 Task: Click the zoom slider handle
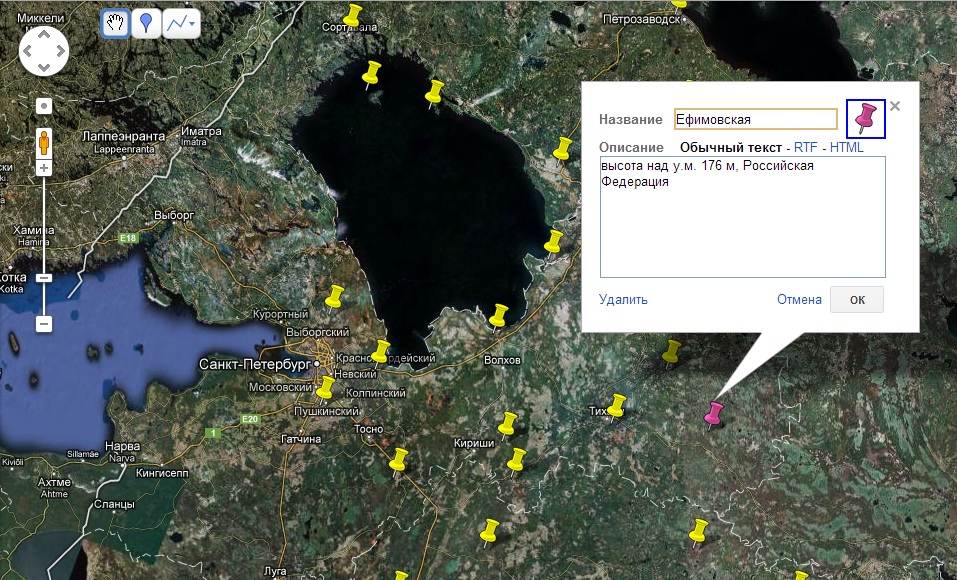point(44,278)
